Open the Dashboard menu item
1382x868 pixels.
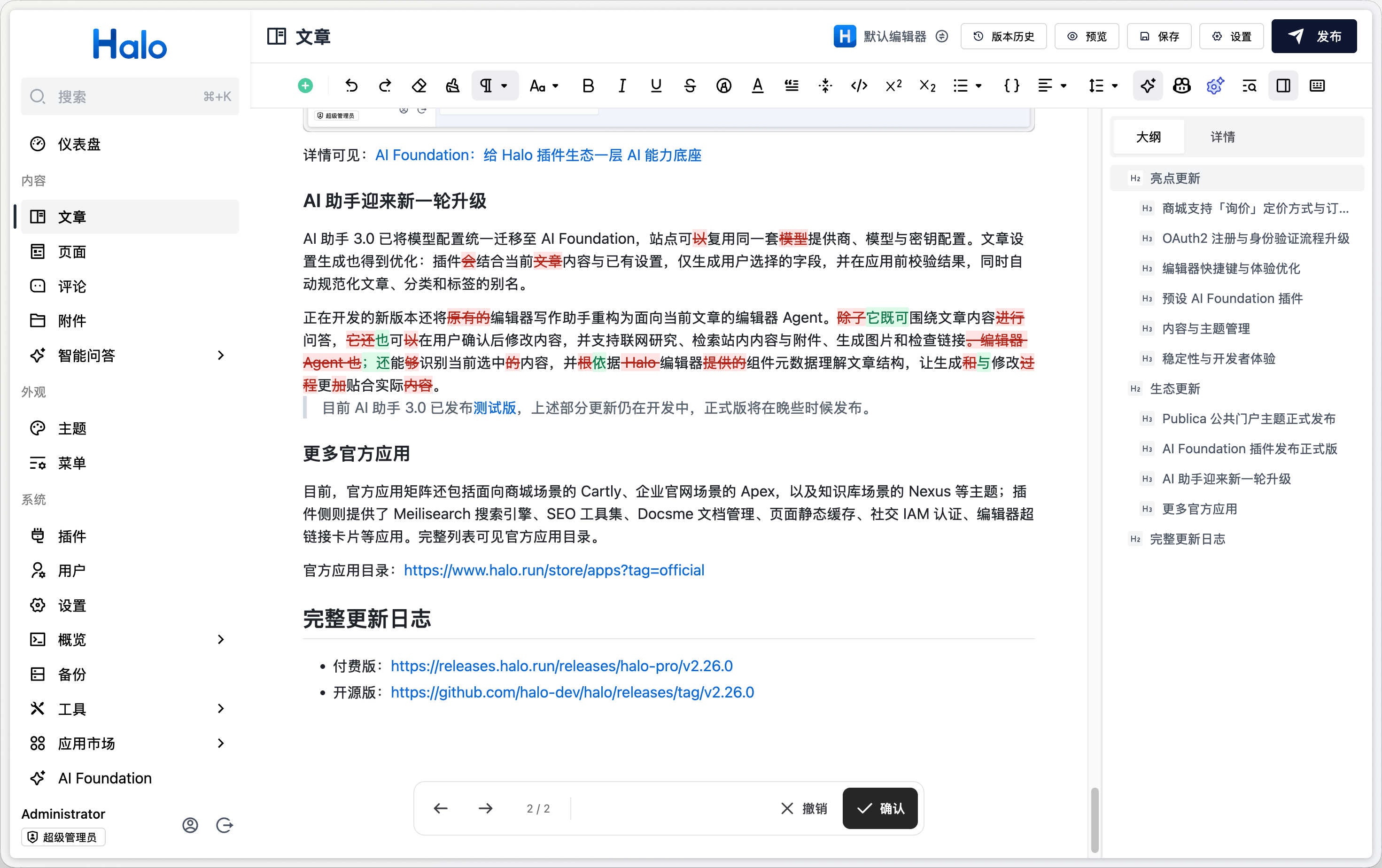click(x=130, y=144)
